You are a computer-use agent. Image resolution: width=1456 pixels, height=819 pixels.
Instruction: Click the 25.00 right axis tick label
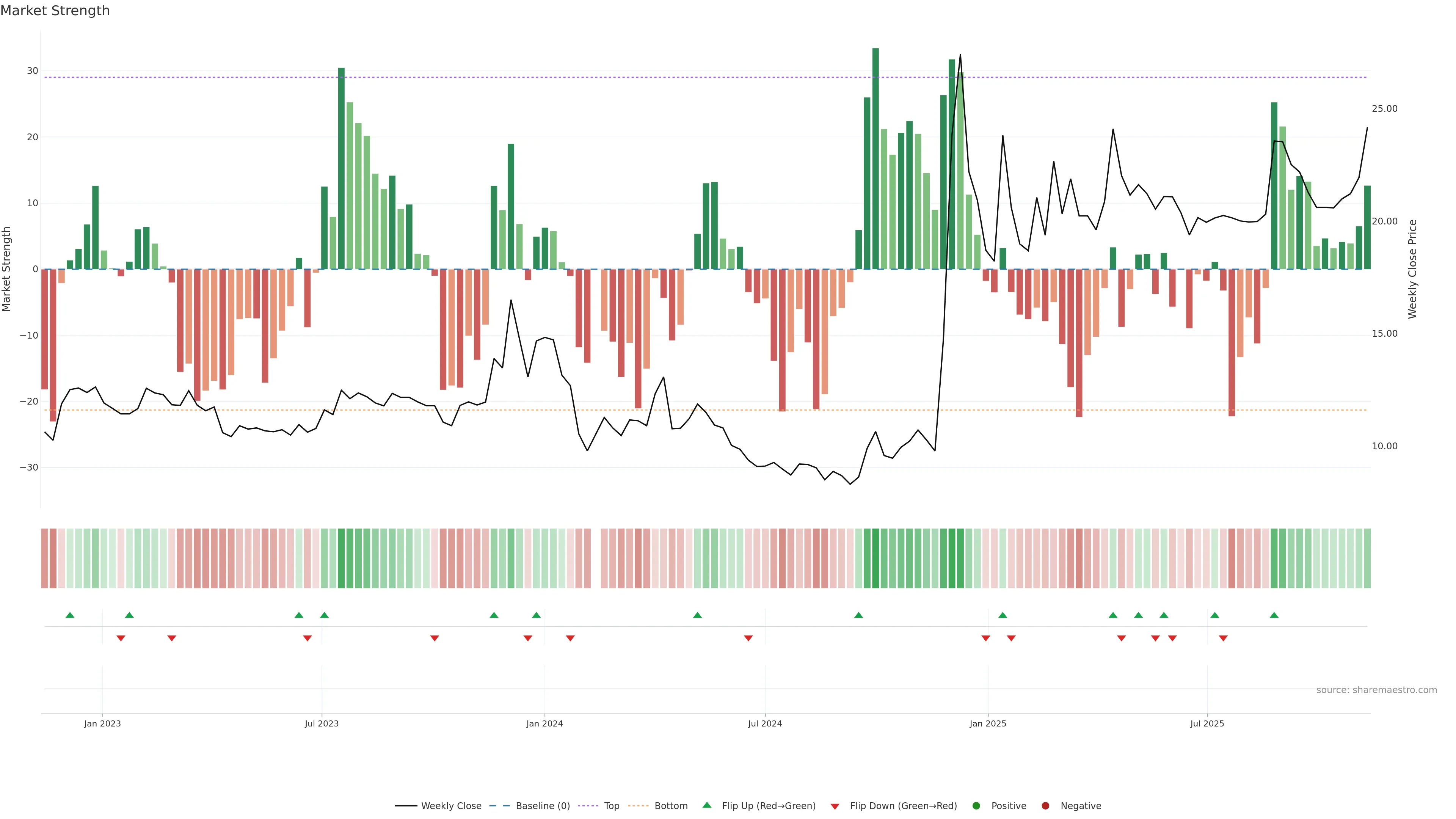pyautogui.click(x=1384, y=108)
